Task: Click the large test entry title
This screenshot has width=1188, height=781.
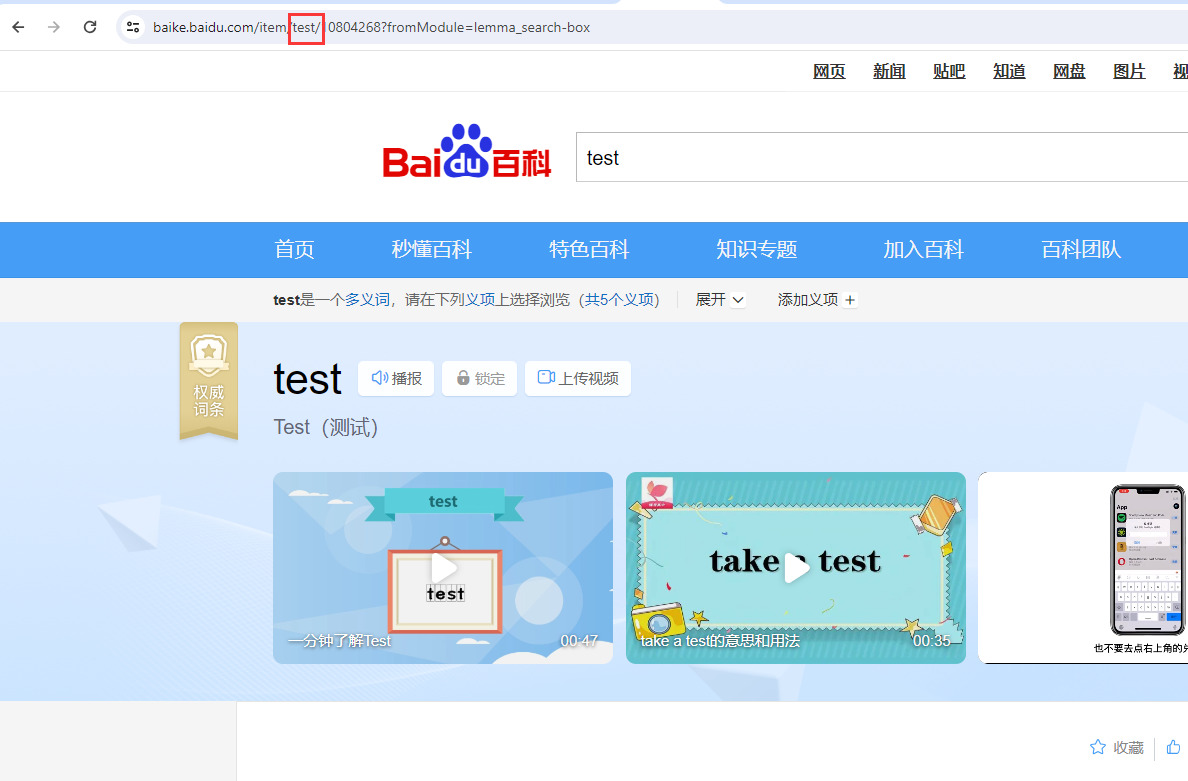Action: click(308, 379)
